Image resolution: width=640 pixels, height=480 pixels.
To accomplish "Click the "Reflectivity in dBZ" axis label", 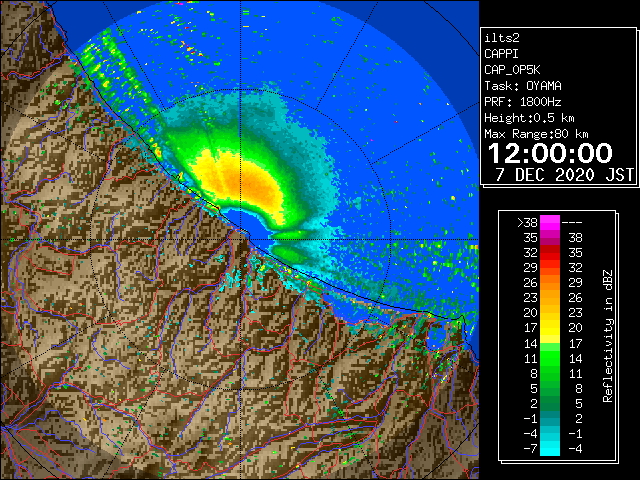I will pos(608,336).
